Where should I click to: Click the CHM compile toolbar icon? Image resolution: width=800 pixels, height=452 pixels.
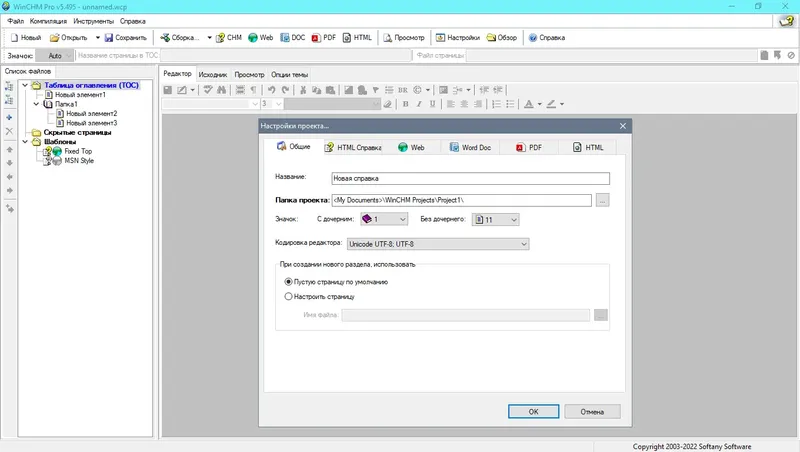click(x=220, y=38)
